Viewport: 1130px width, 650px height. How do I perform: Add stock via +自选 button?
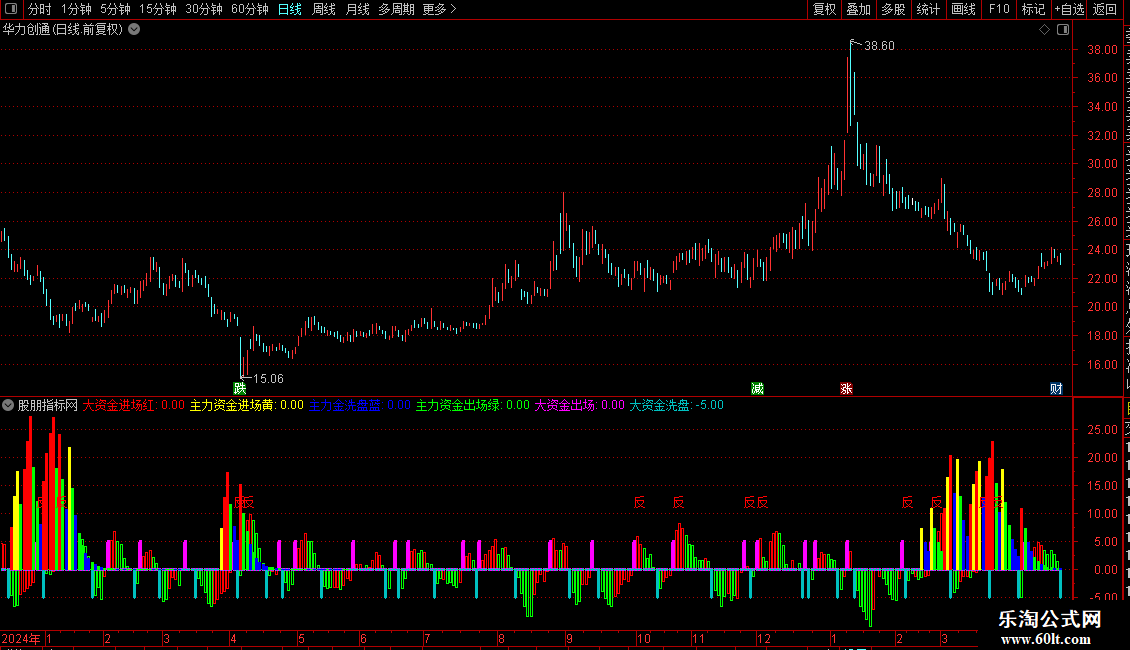click(1069, 9)
